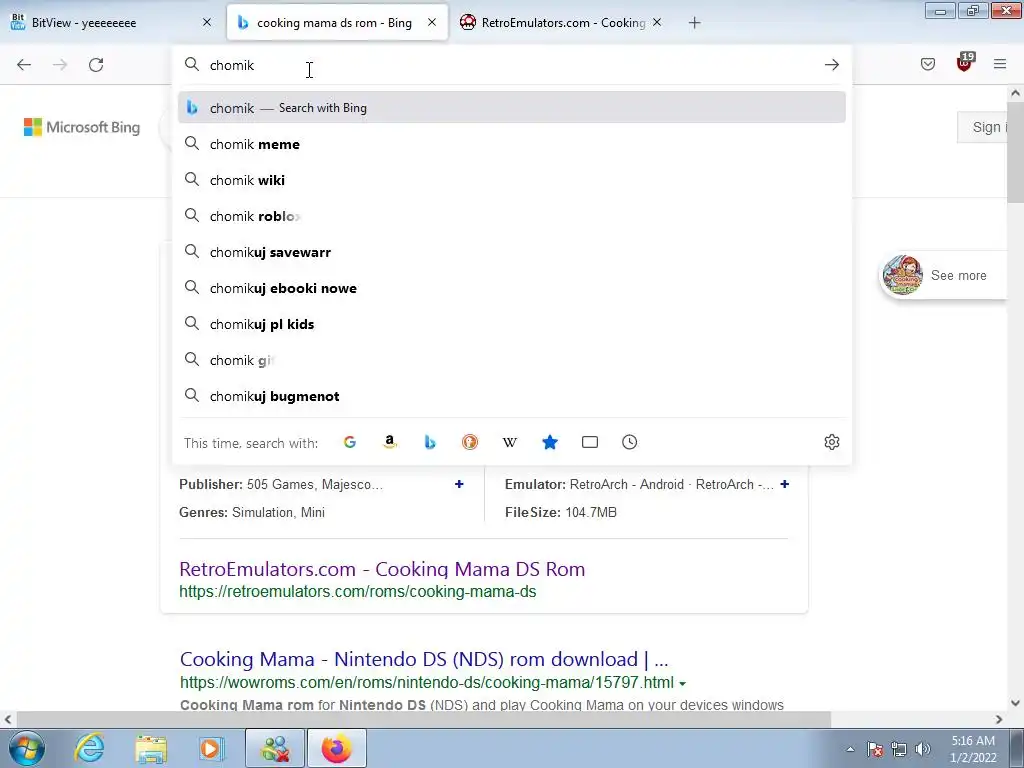Click the forward navigation arrow
The height and width of the screenshot is (768, 1024).
(60, 65)
